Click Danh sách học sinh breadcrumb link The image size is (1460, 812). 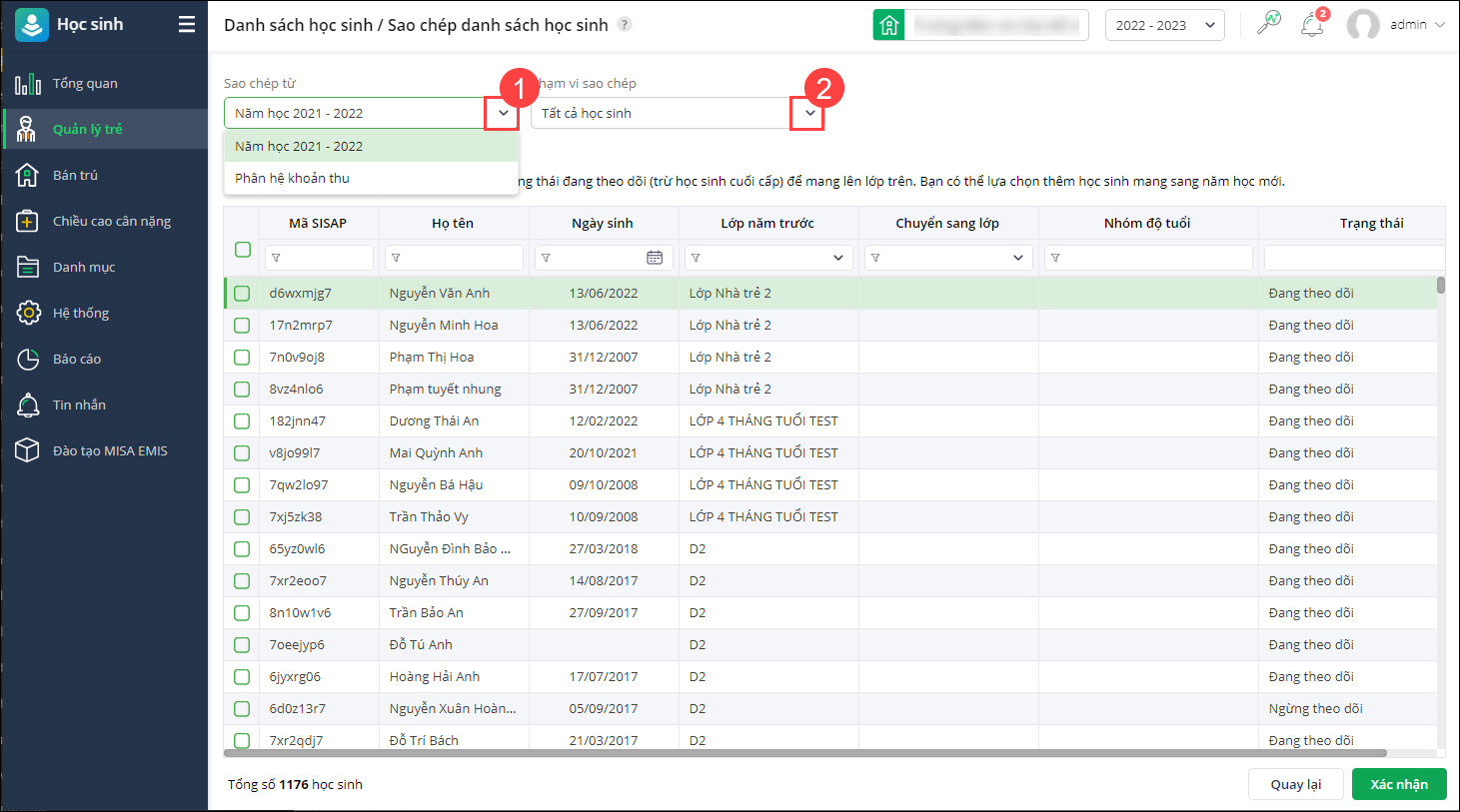(x=298, y=25)
